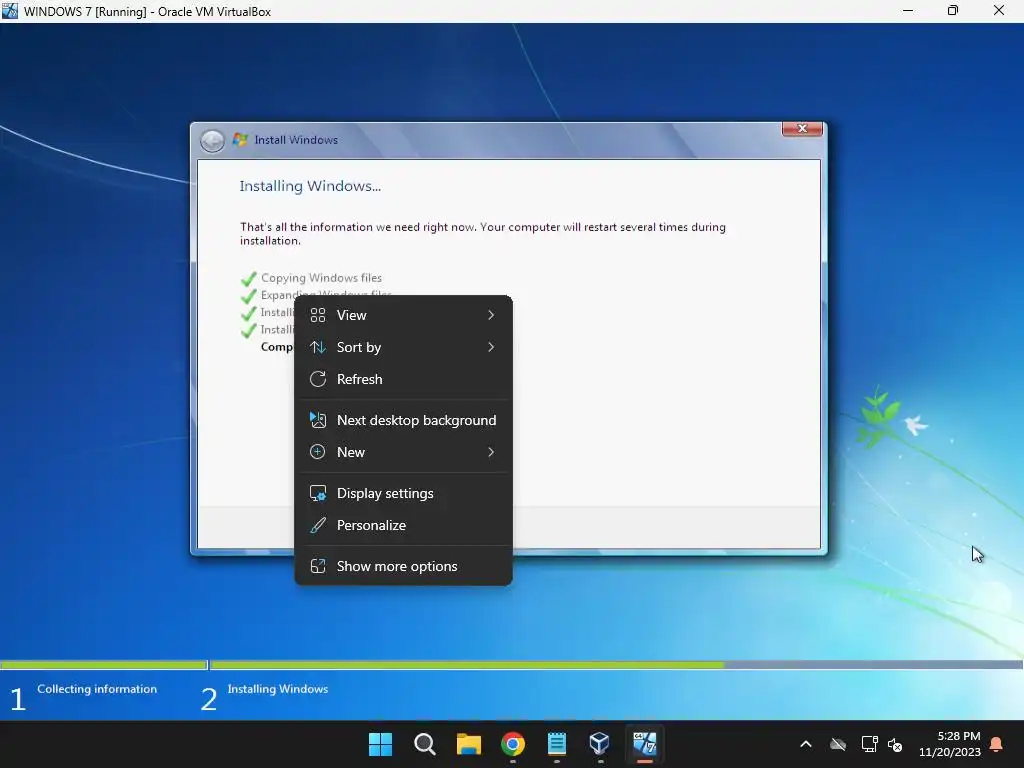Open taskbar Search
The height and width of the screenshot is (768, 1024).
(x=424, y=744)
